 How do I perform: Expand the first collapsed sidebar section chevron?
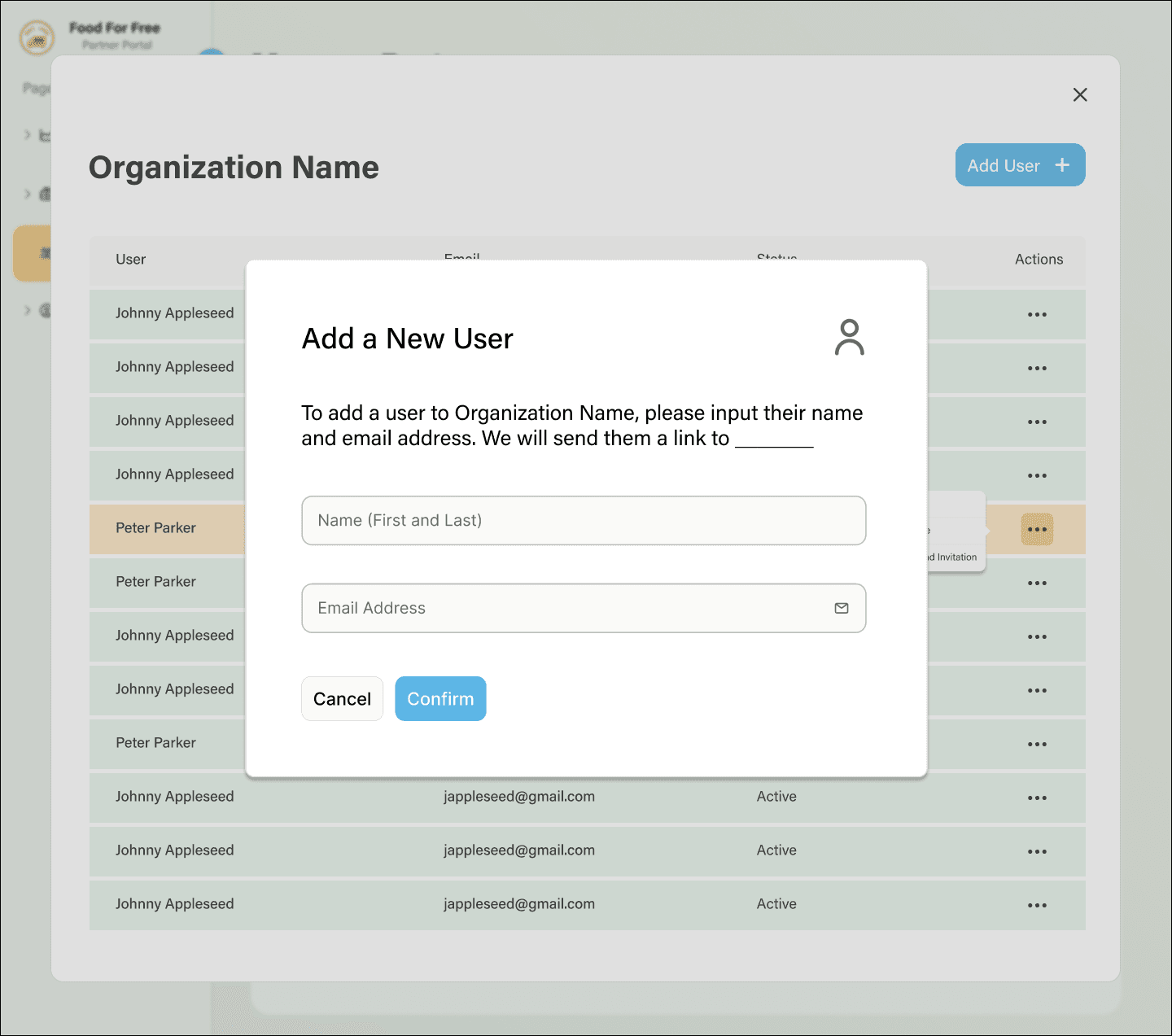[x=28, y=135]
